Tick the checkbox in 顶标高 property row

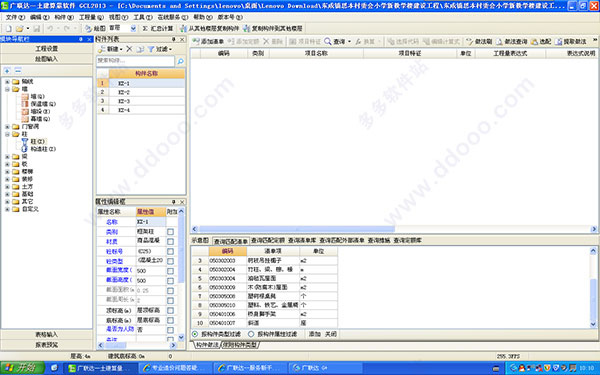click(170, 310)
